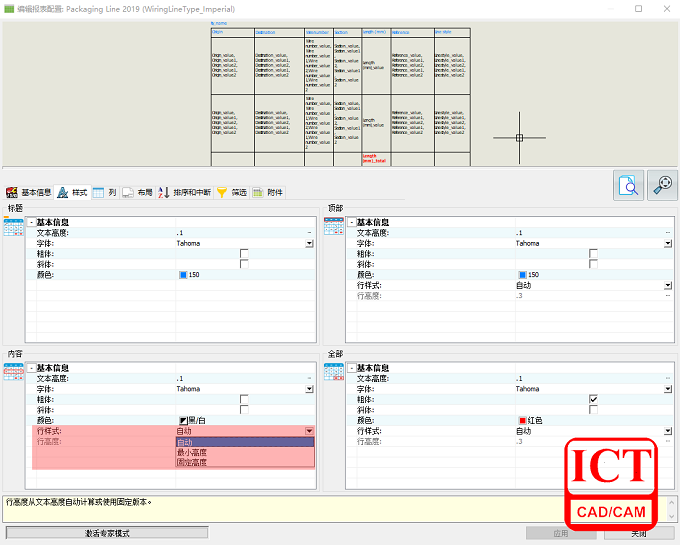Click the 黑/白 color swatch in 内容
The height and width of the screenshot is (545, 680).
tap(183, 421)
